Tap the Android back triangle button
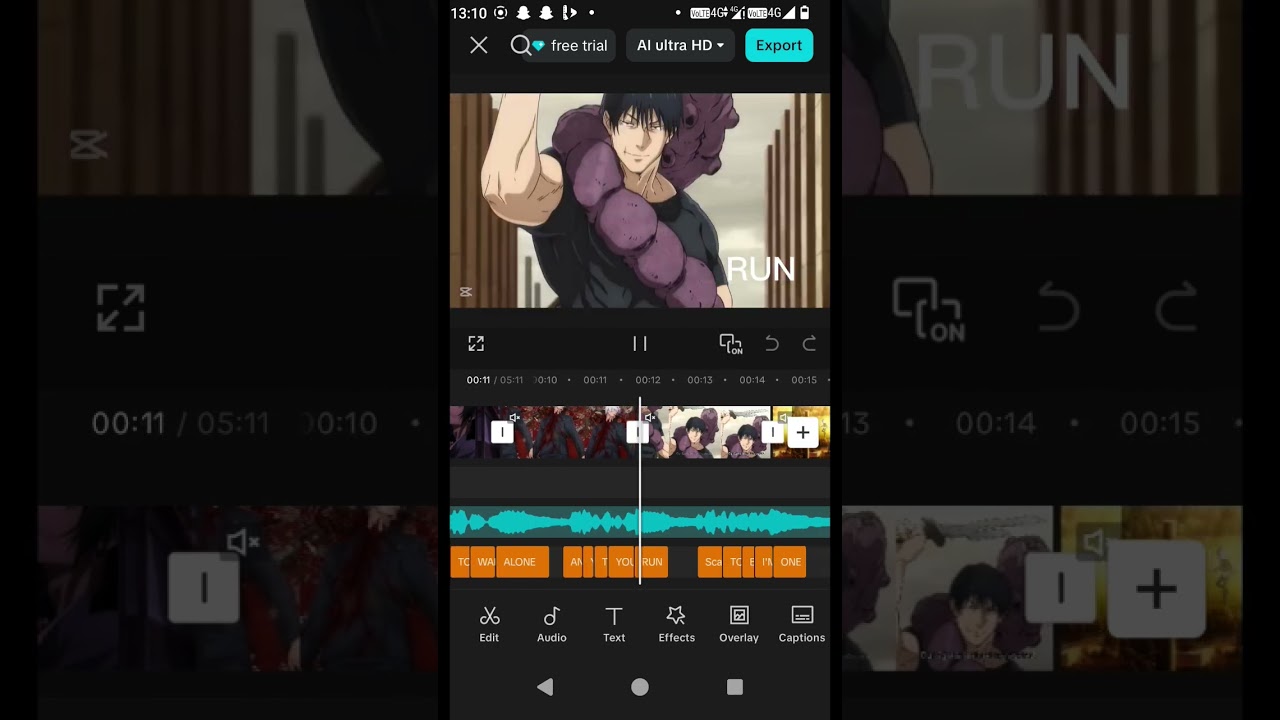The image size is (1280, 720). (545, 687)
